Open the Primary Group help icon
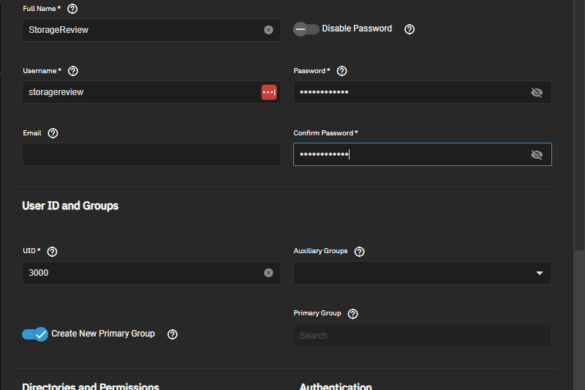585x390 pixels. 353,314
